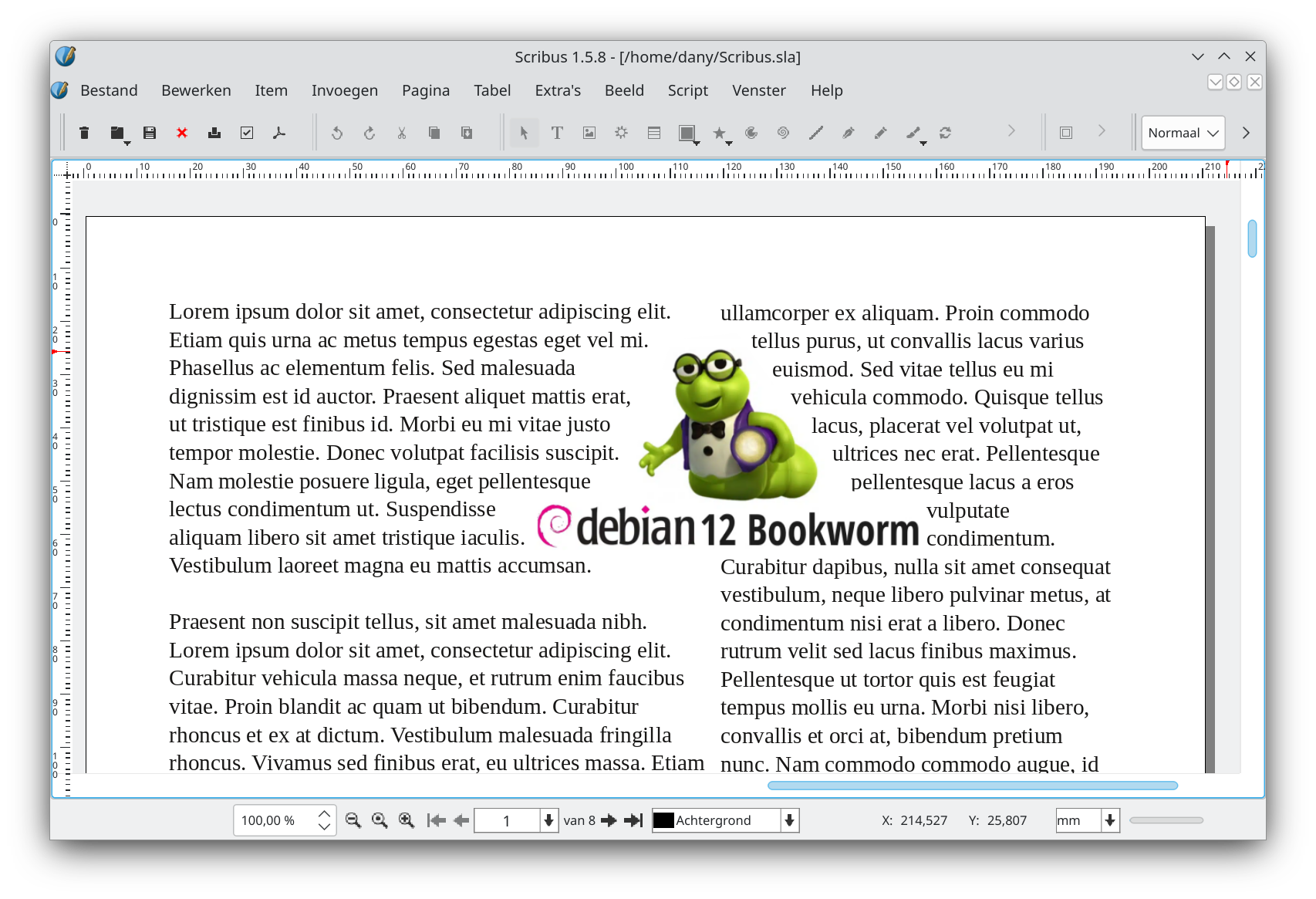Open the Normaal image preview quality dropdown

tap(1183, 133)
